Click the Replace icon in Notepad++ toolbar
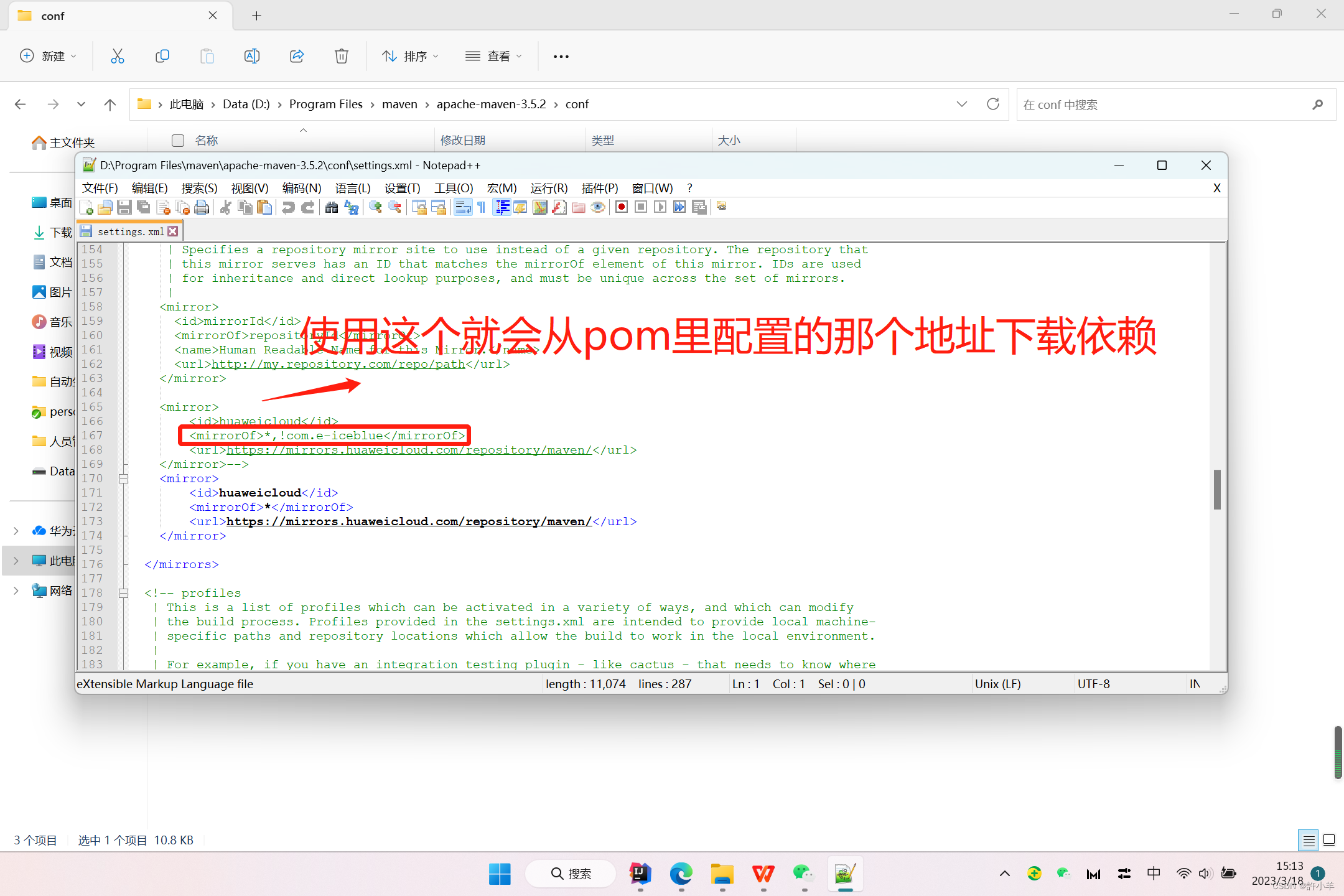 coord(351,207)
